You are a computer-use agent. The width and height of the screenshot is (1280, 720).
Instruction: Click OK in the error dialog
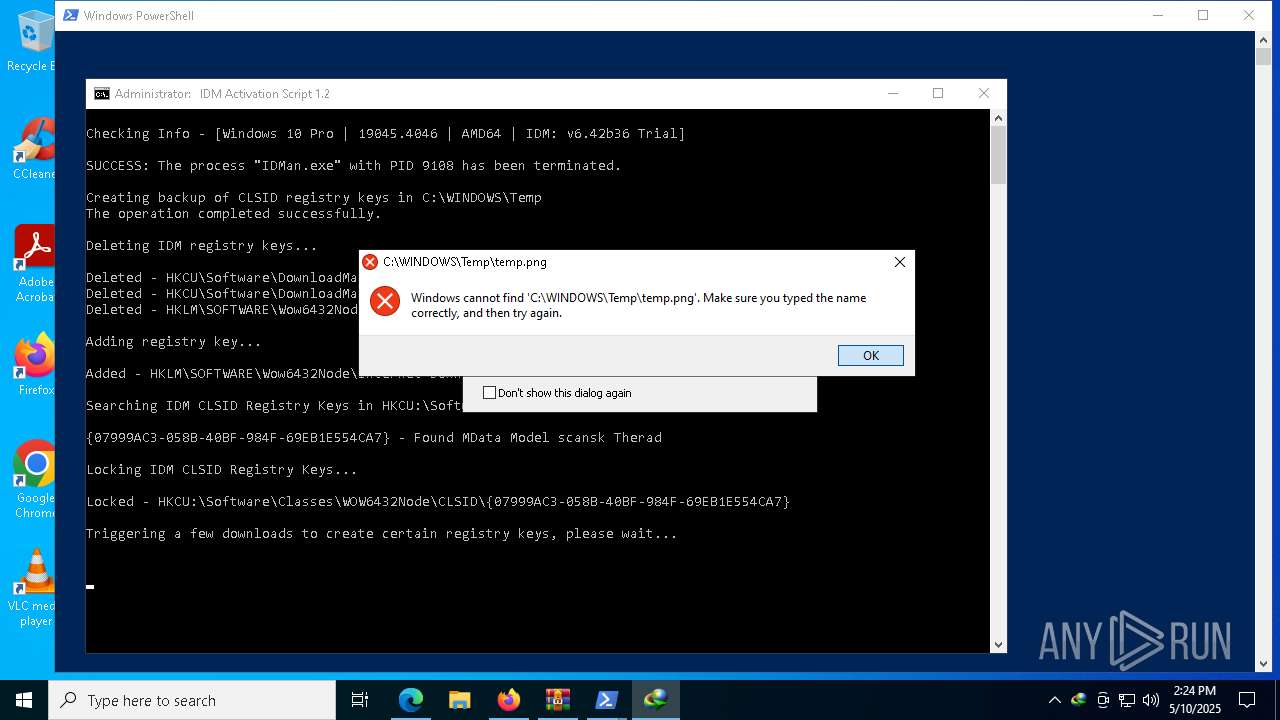point(870,355)
